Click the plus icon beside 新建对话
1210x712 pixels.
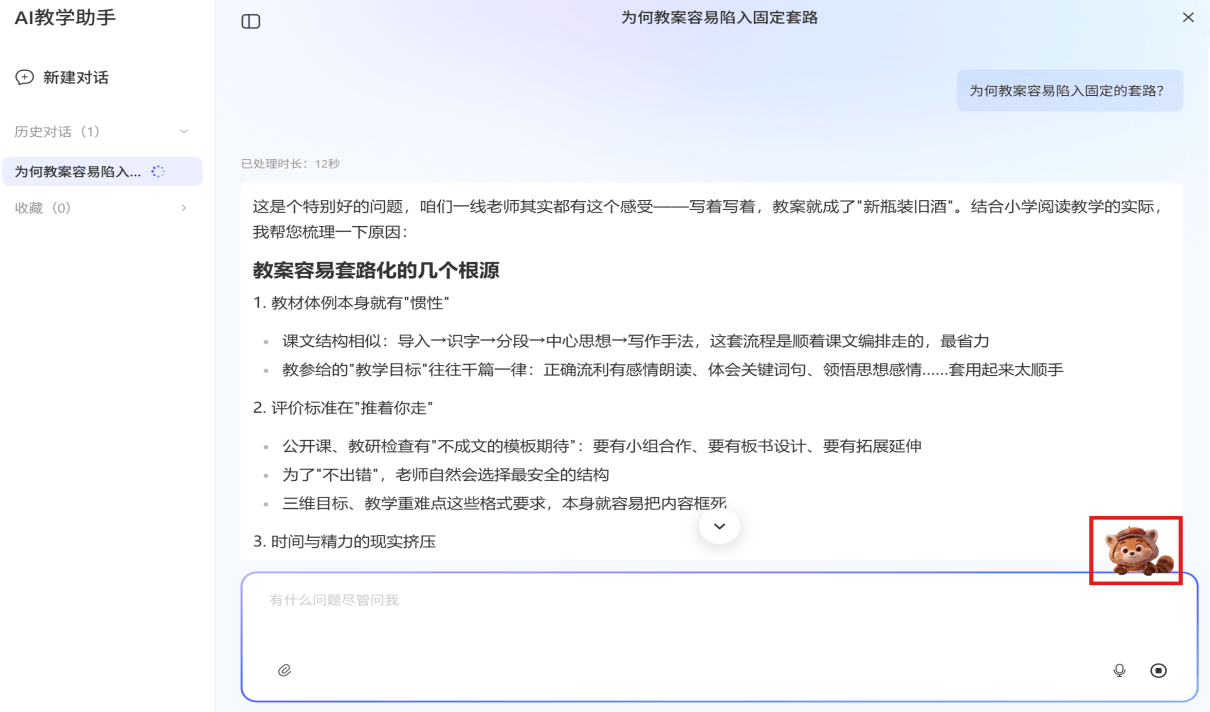[x=24, y=78]
